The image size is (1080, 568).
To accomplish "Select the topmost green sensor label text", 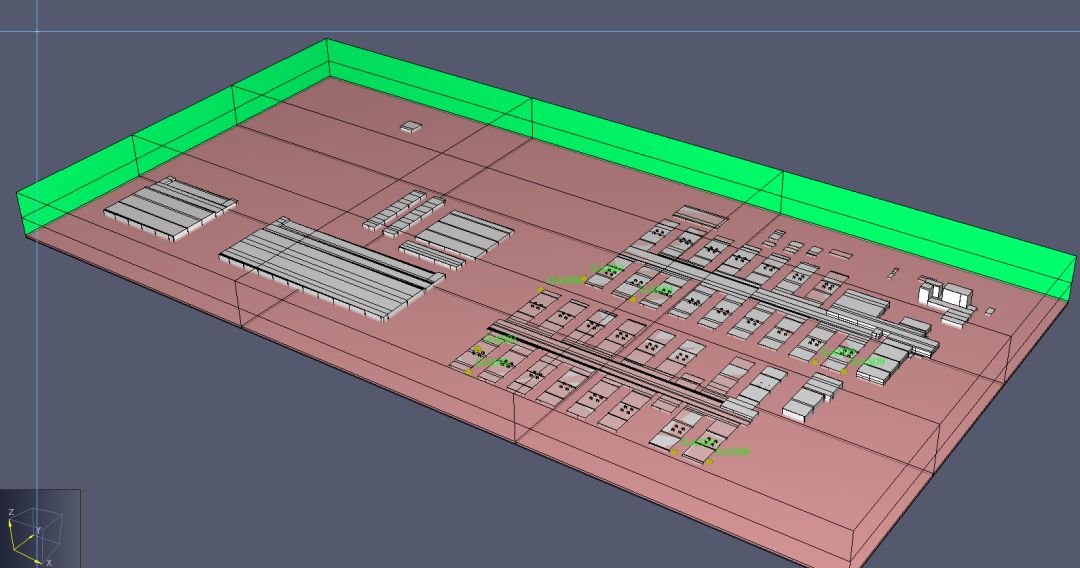I will click(x=607, y=269).
